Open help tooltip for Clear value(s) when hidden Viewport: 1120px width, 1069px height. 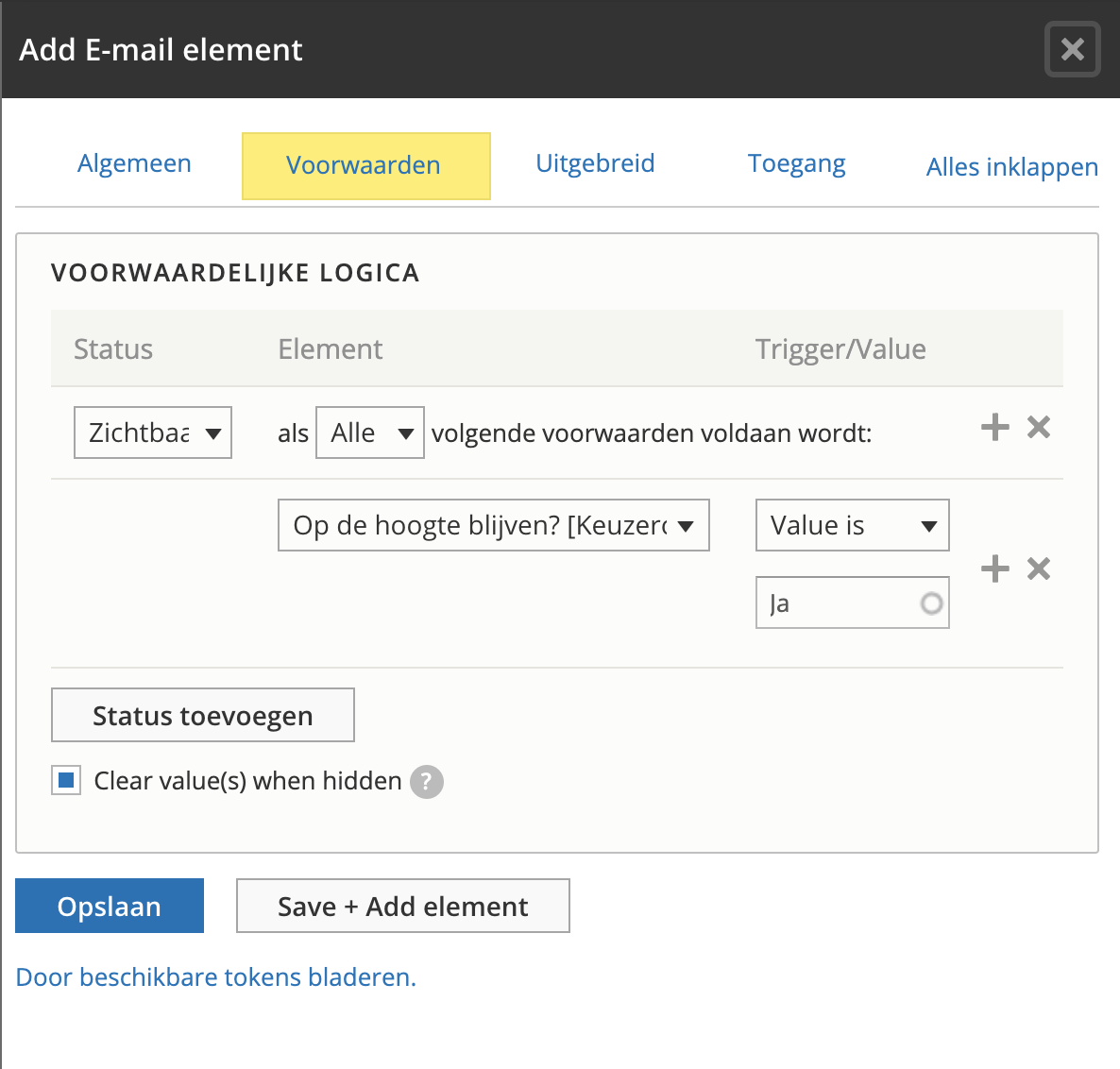(x=426, y=782)
